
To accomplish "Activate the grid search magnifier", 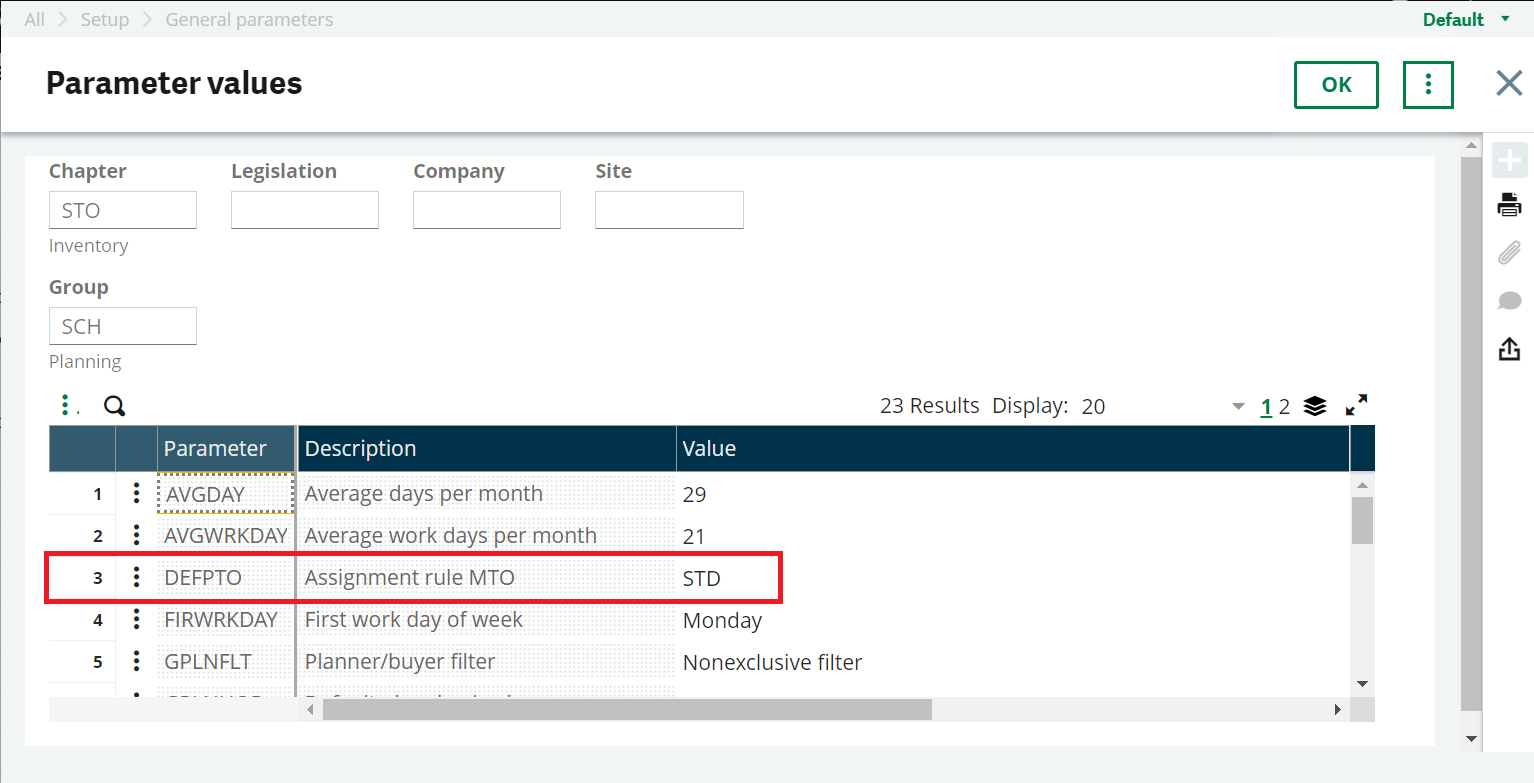I will 114,406.
